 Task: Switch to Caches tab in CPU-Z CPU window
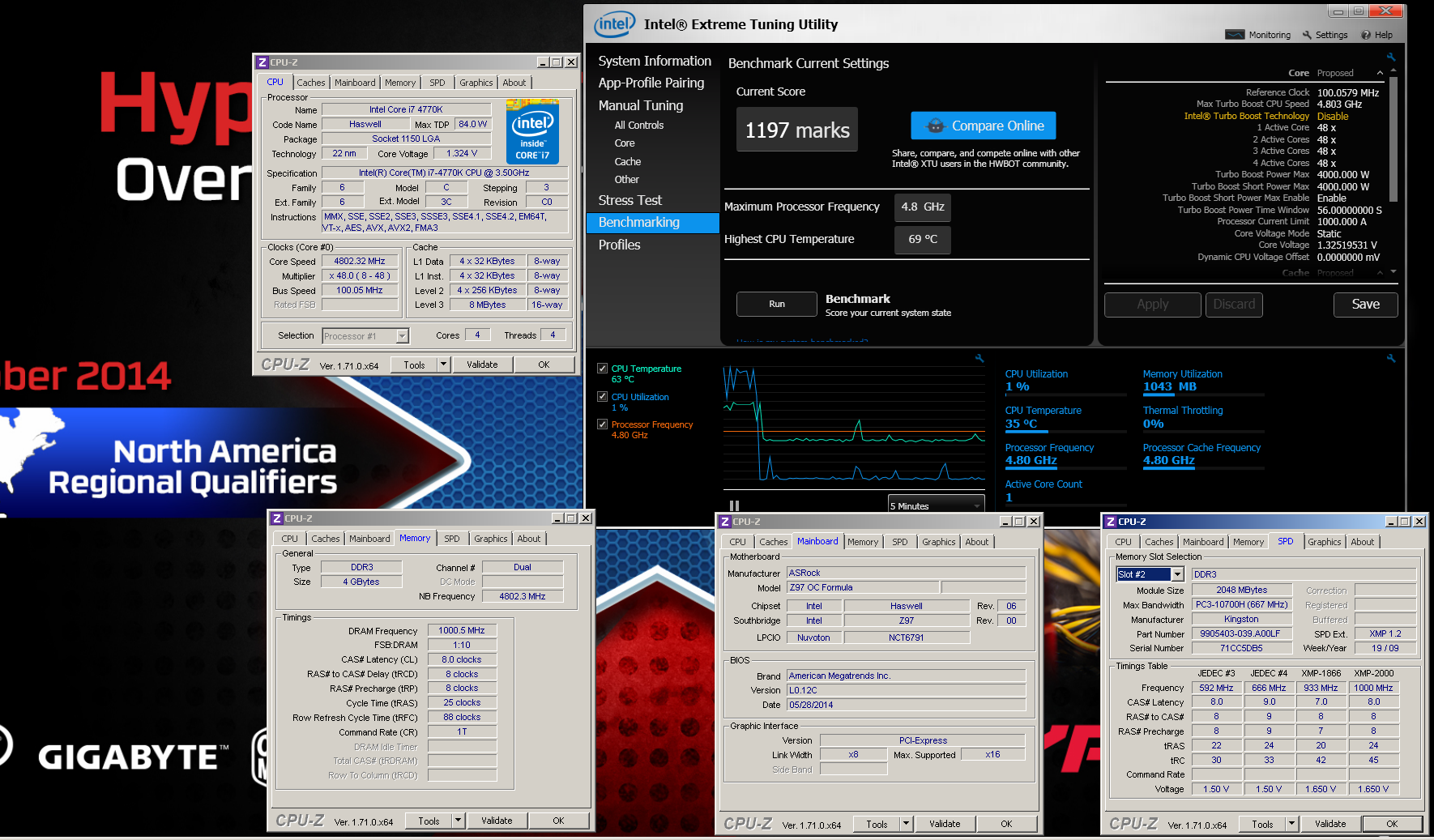click(x=310, y=83)
